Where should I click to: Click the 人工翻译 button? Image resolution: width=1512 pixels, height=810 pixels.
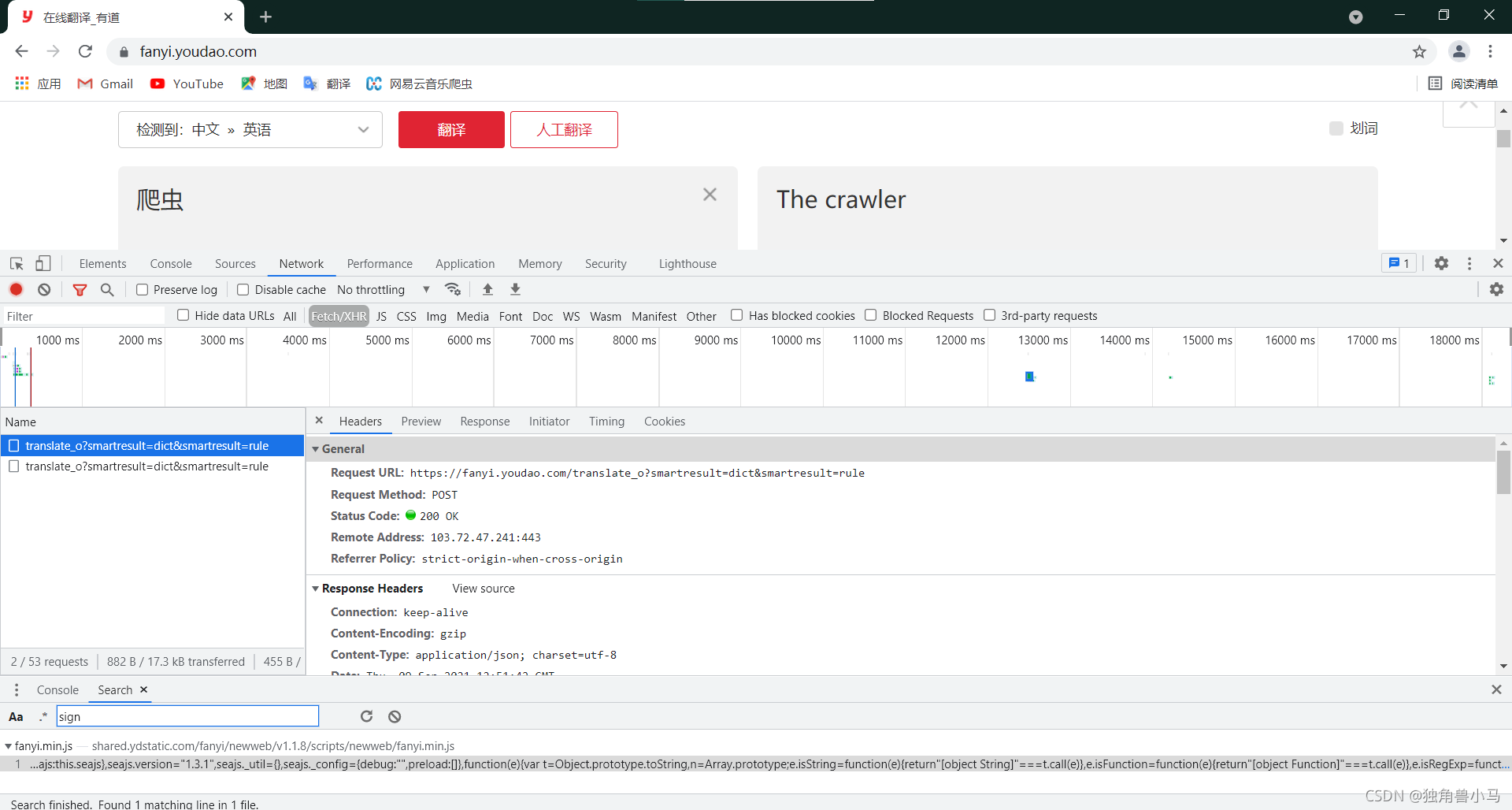564,129
